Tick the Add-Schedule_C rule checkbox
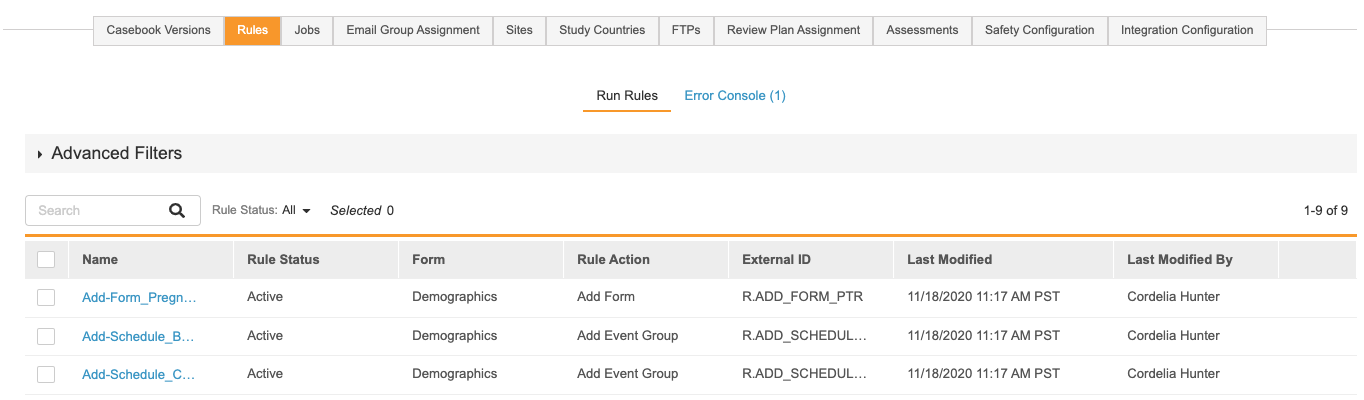1364x400 pixels. coord(46,374)
